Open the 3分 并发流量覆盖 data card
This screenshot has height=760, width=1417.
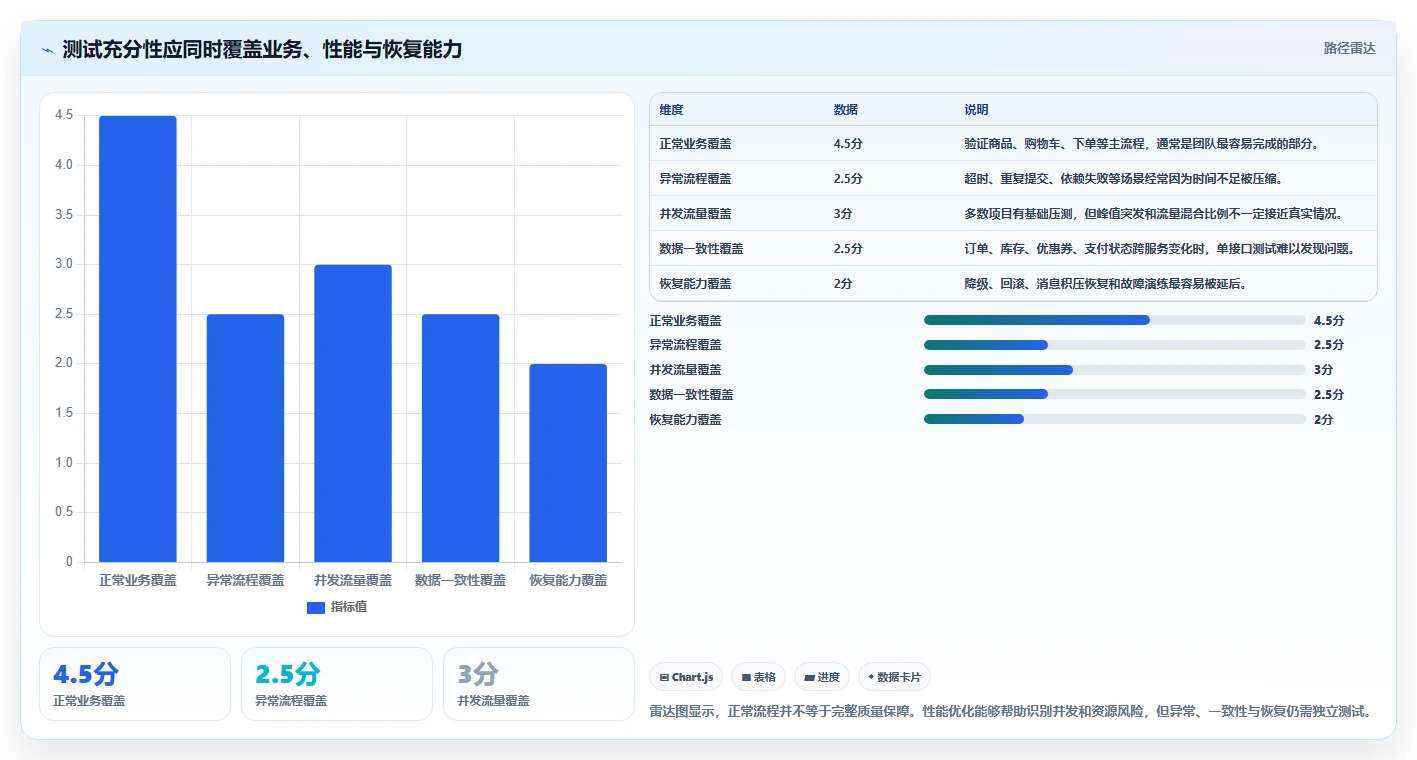[x=539, y=684]
